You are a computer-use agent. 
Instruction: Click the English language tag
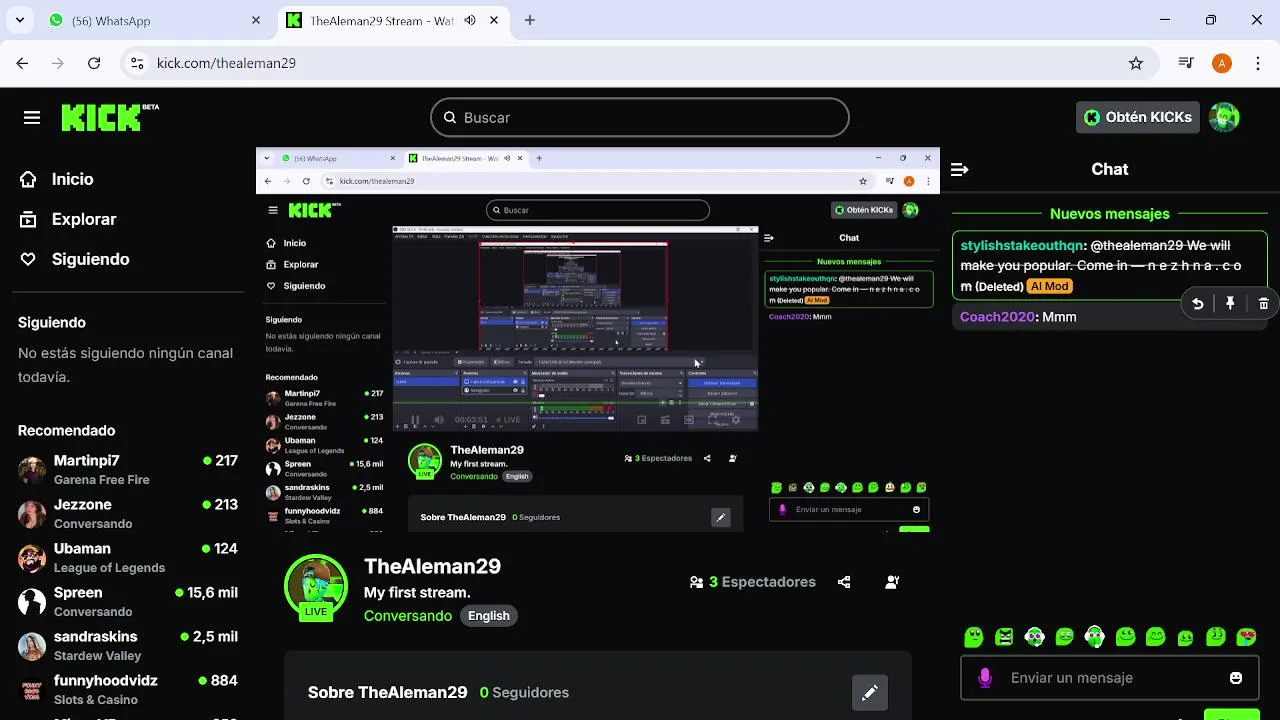489,616
